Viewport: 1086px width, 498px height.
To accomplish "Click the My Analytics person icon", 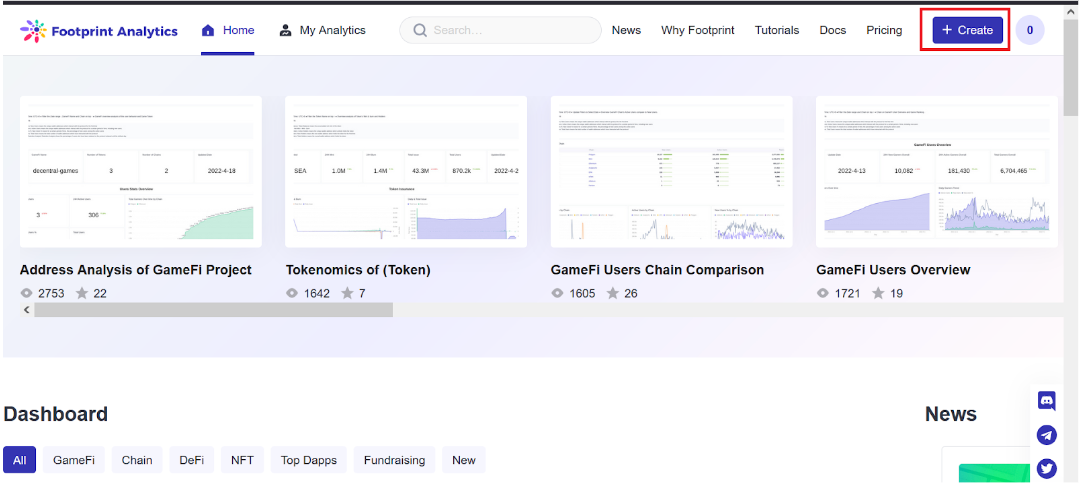I will click(285, 30).
